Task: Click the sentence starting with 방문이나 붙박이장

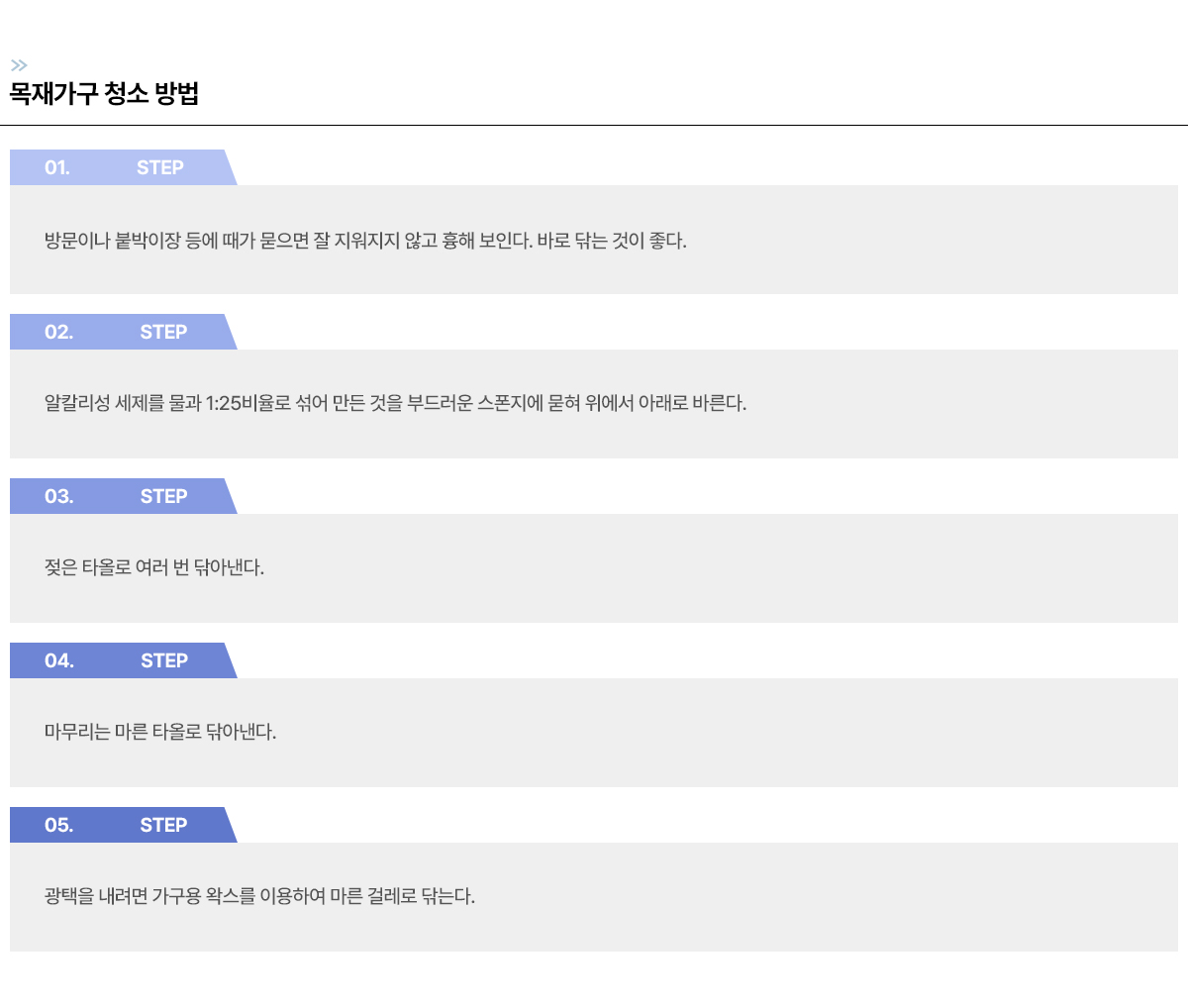Action: [x=365, y=241]
